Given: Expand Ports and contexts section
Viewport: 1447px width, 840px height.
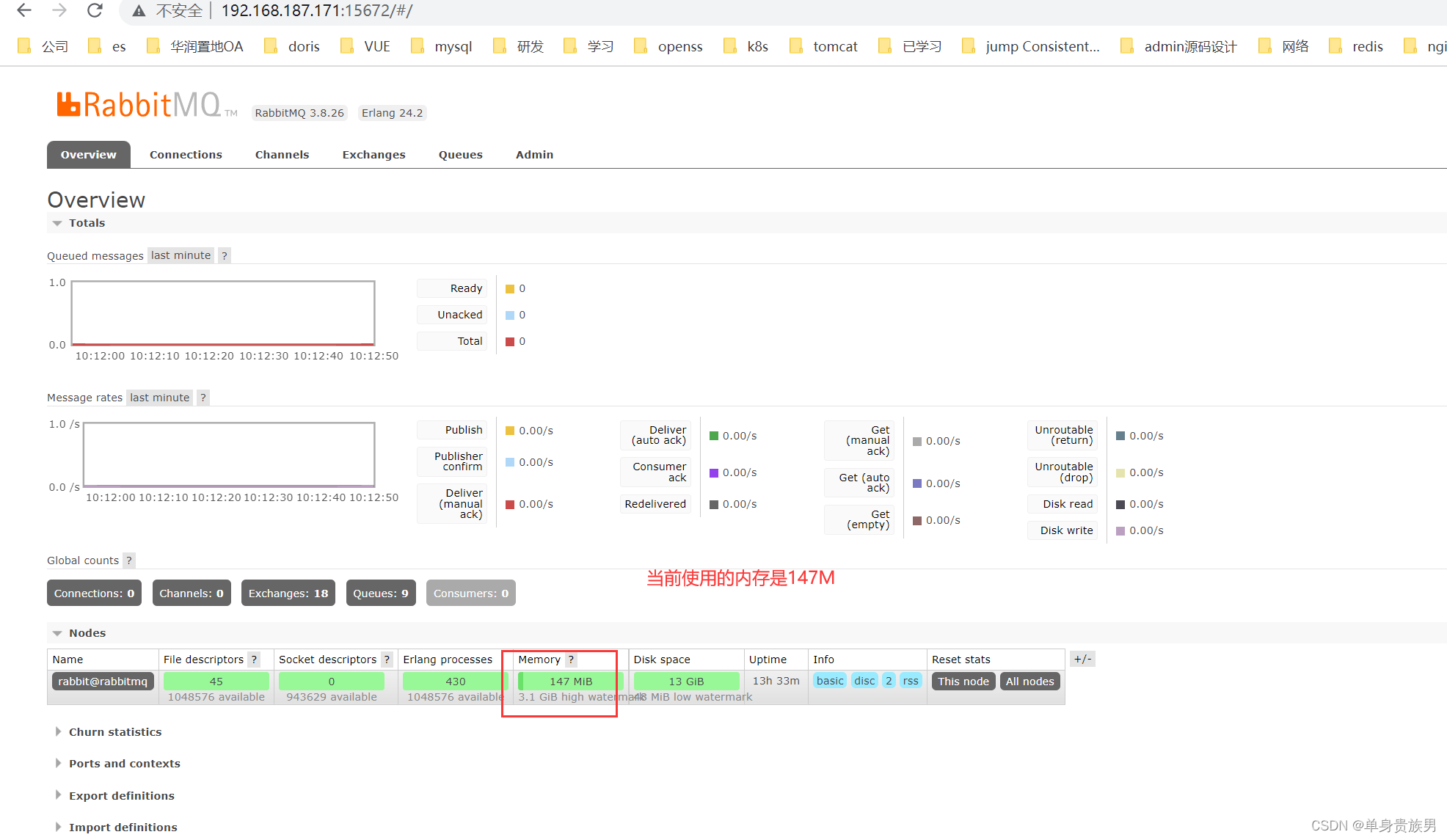Looking at the screenshot, I should (x=117, y=764).
